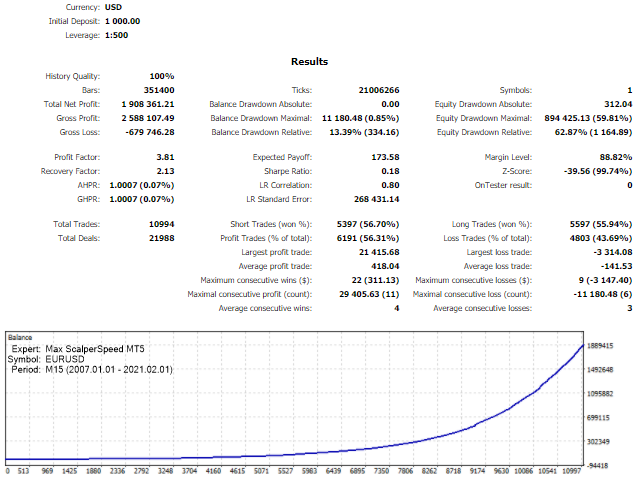Select the Profit Factor value 3.81
The height and width of the screenshot is (480, 640).
point(165,157)
